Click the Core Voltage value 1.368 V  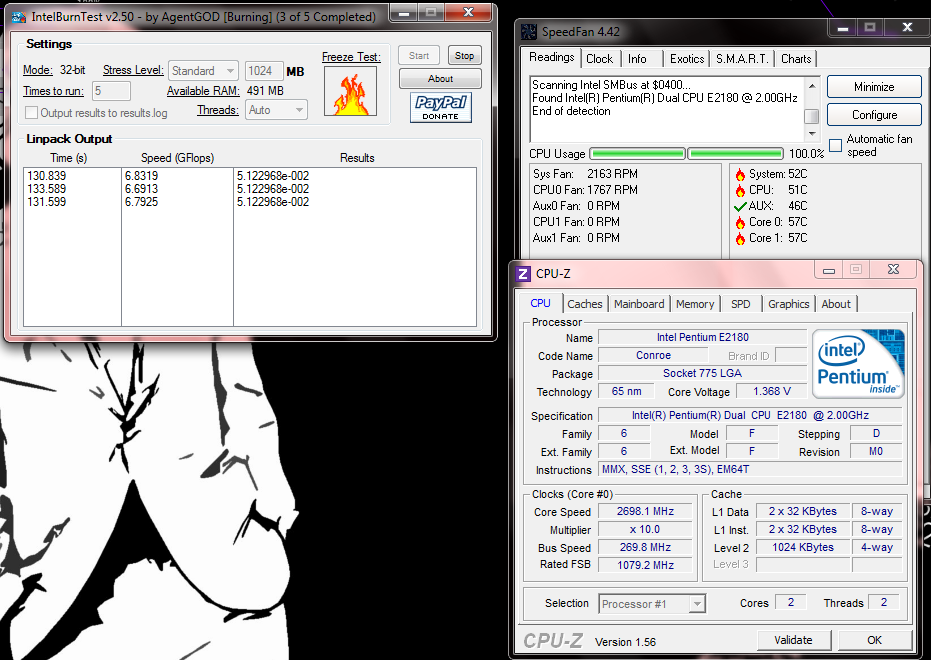pos(771,391)
